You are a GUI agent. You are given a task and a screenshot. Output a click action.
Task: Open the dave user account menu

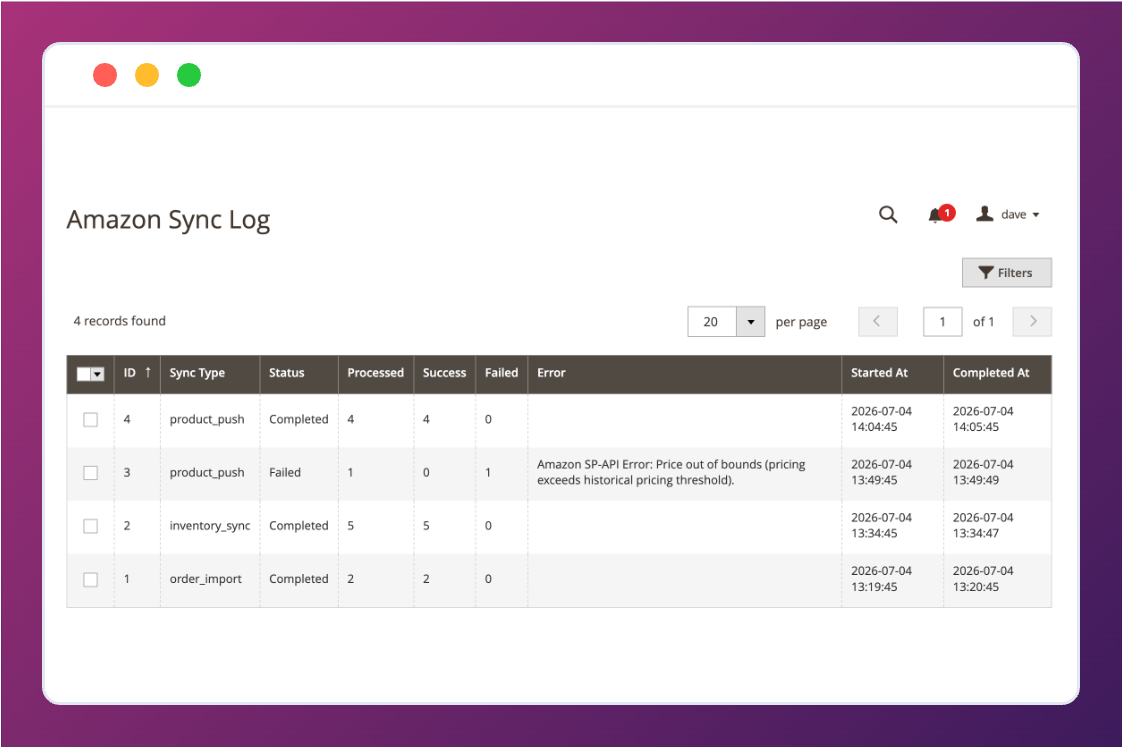(1008, 214)
